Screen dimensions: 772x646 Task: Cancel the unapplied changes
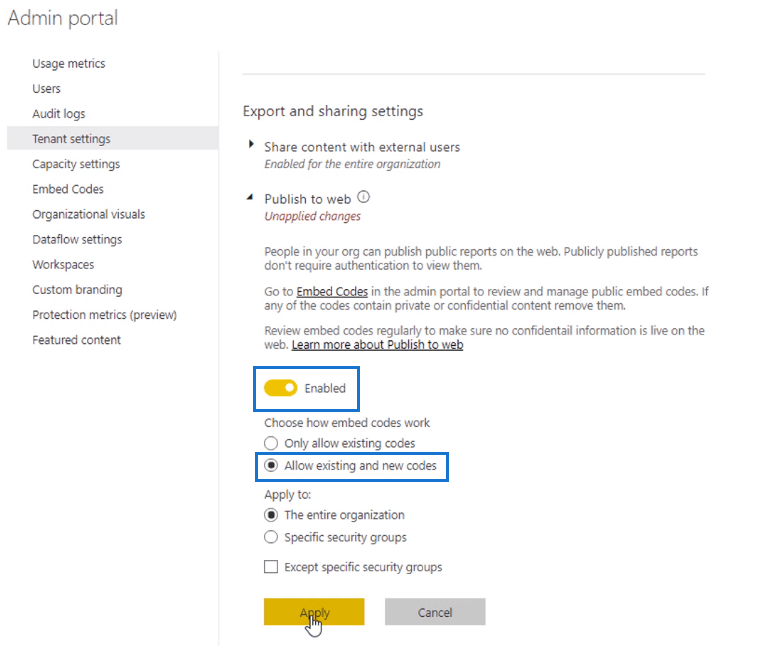pos(435,612)
